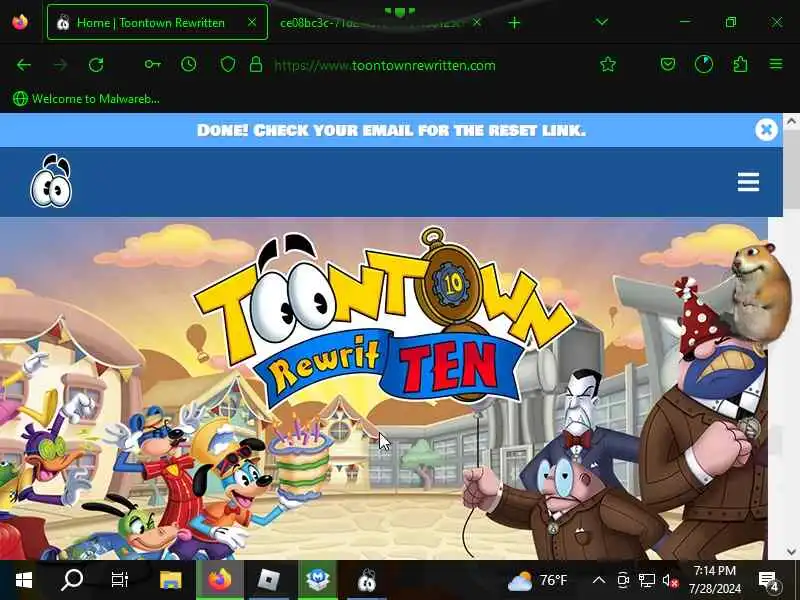Open saved passwords key icon
The width and height of the screenshot is (800, 600).
coord(152,64)
